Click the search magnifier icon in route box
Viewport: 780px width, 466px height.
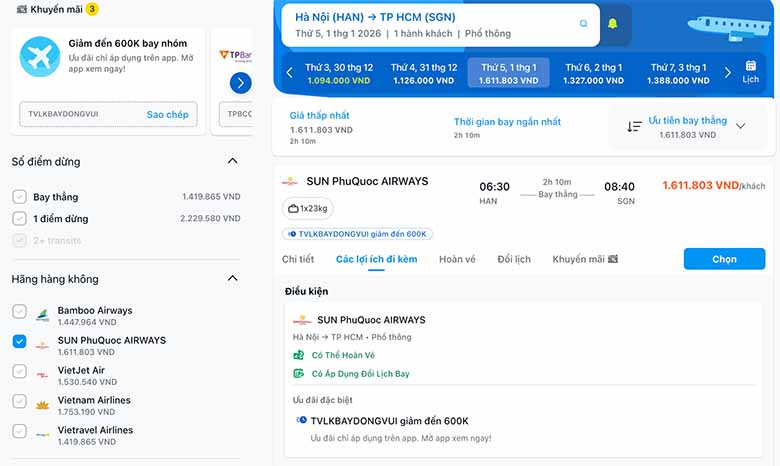pyautogui.click(x=583, y=23)
